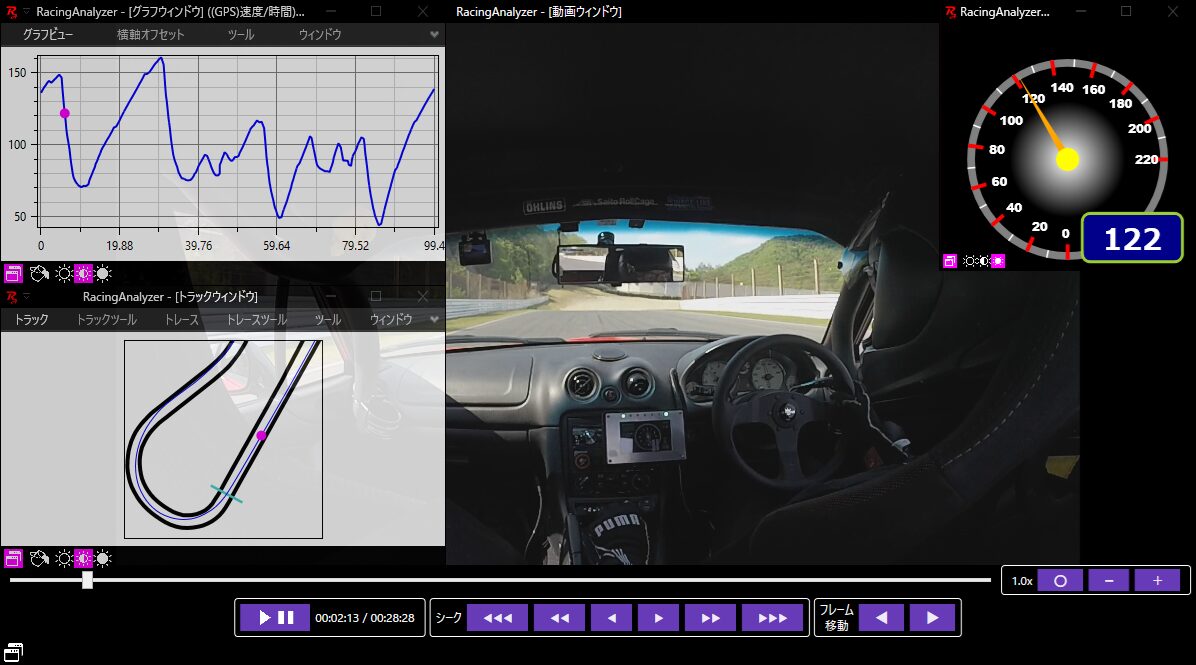Click the paint bucket icon under the graph
Image resolution: width=1196 pixels, height=665 pixels.
click(x=40, y=273)
